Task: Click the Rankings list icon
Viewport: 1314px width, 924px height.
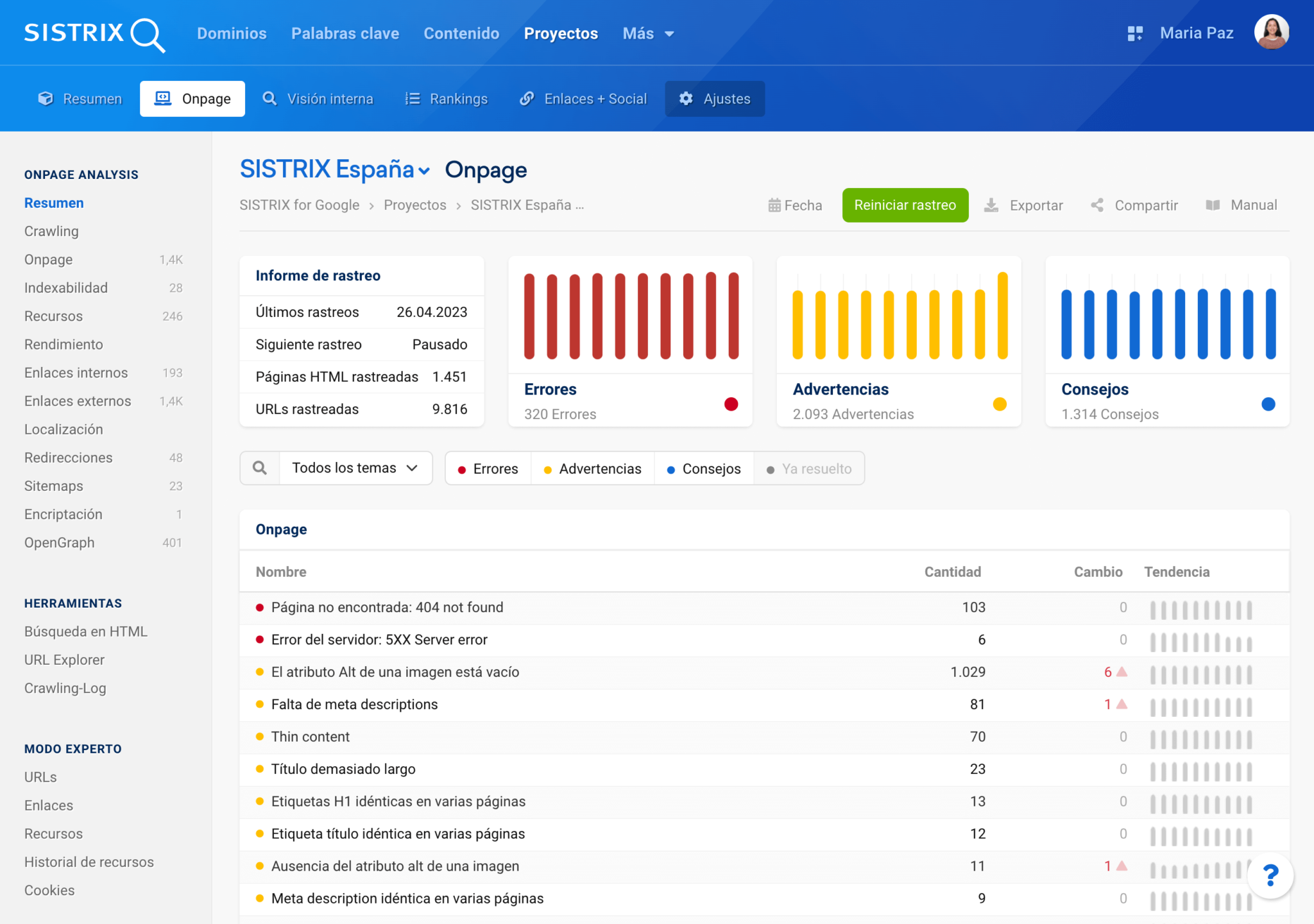Action: coord(413,98)
